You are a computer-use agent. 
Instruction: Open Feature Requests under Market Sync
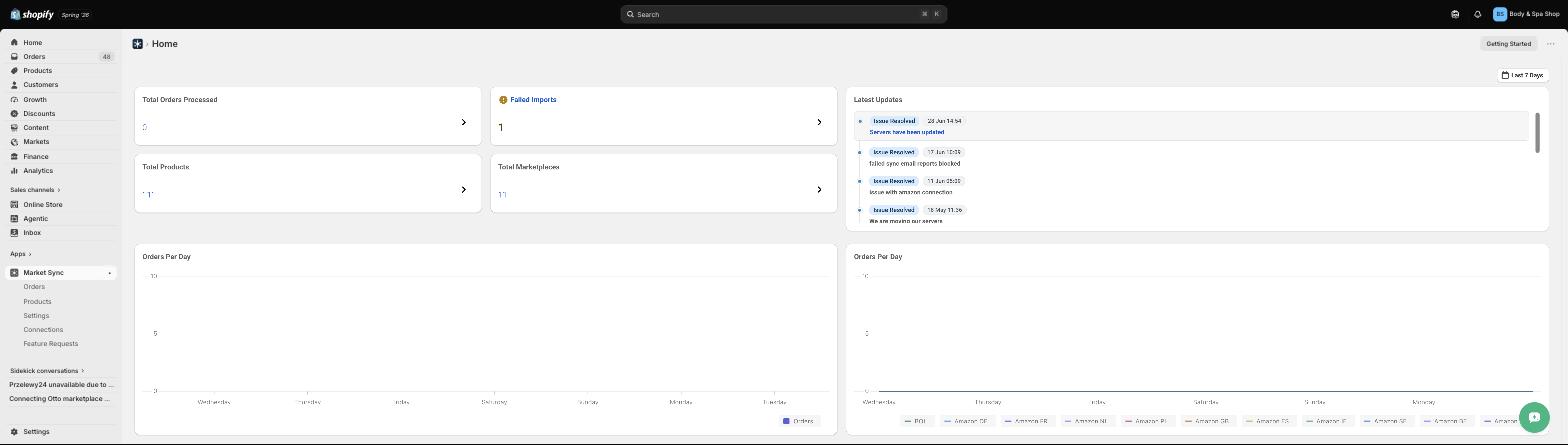pyautogui.click(x=51, y=343)
